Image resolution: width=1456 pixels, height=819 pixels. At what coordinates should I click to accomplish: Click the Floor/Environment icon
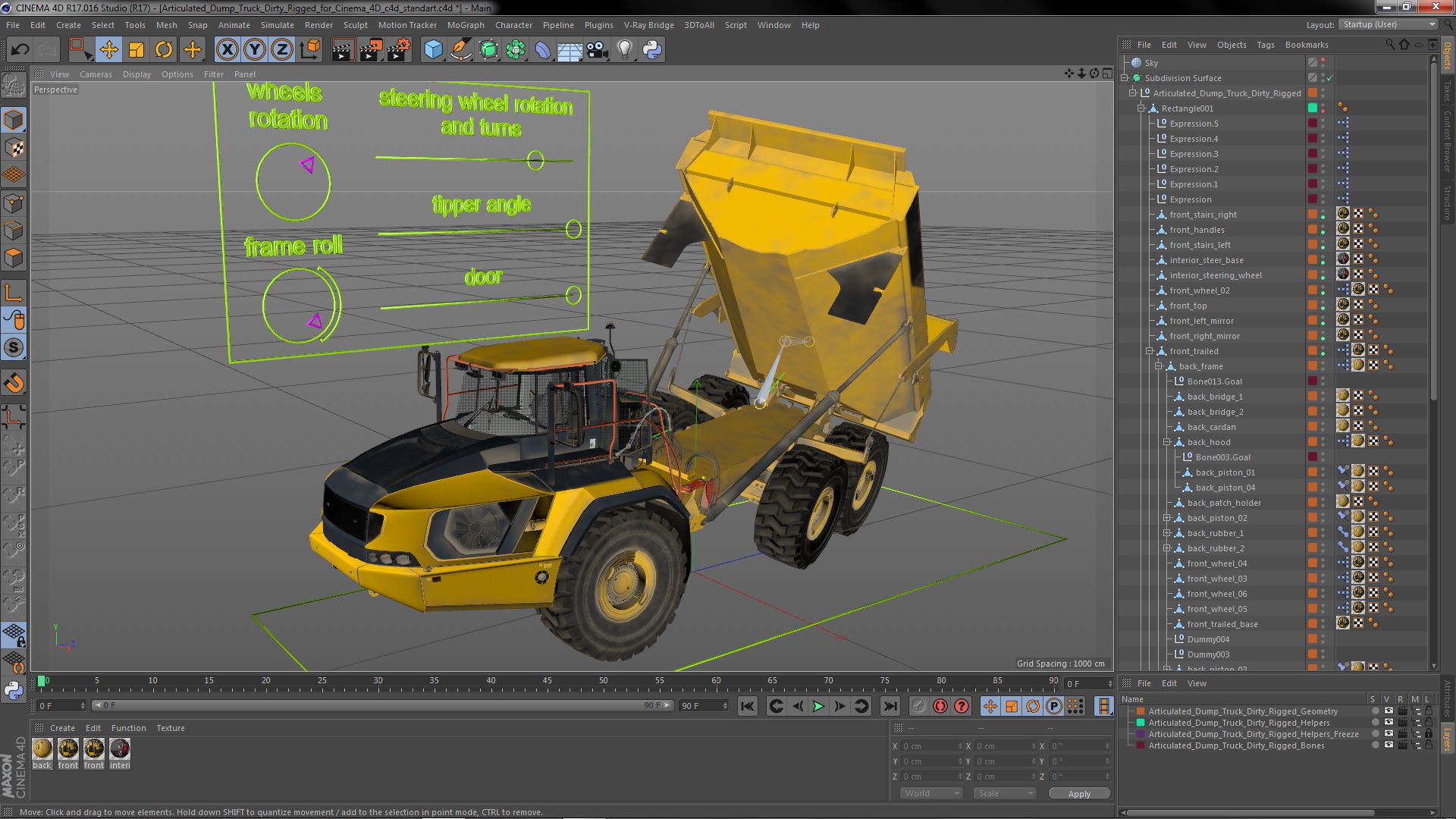click(570, 50)
